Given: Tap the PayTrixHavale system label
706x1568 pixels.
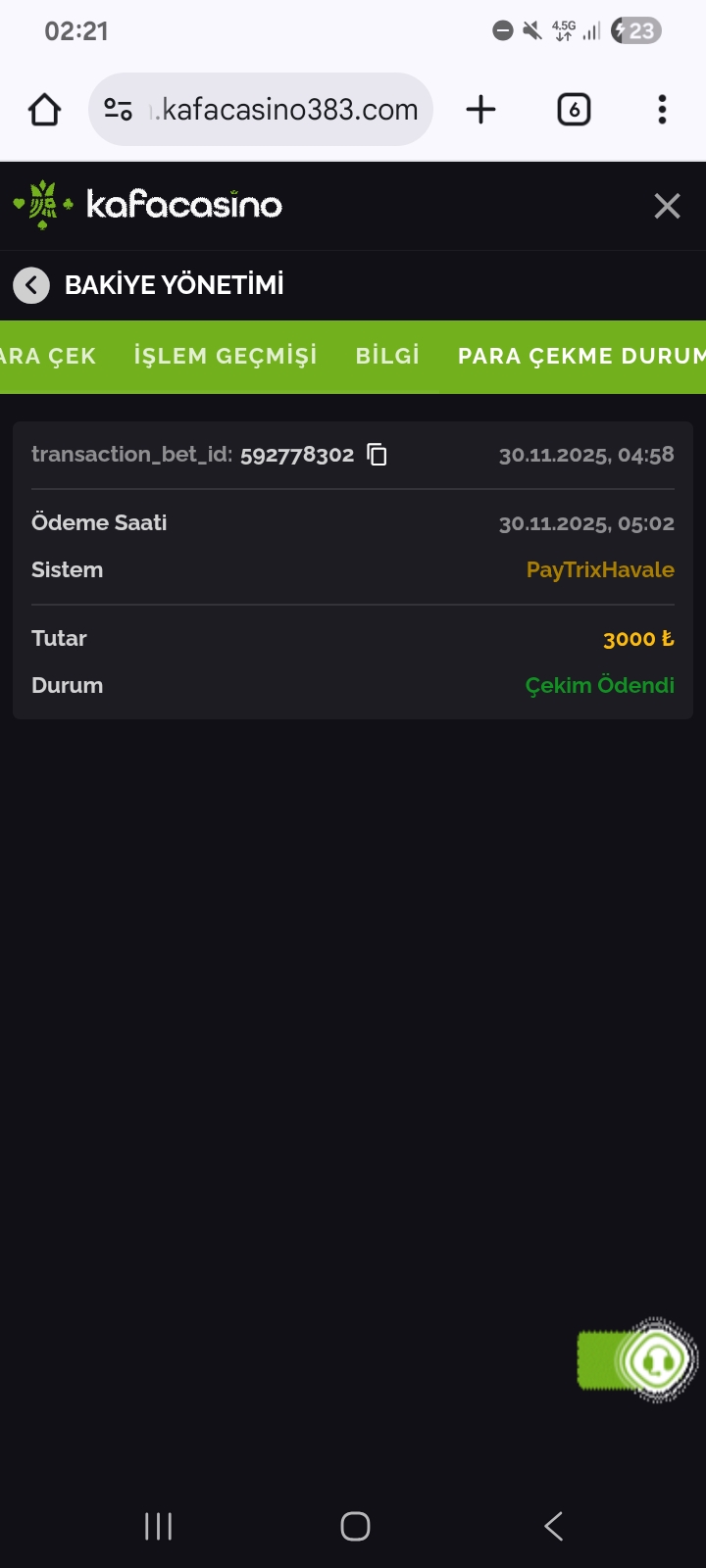Looking at the screenshot, I should pyautogui.click(x=600, y=570).
